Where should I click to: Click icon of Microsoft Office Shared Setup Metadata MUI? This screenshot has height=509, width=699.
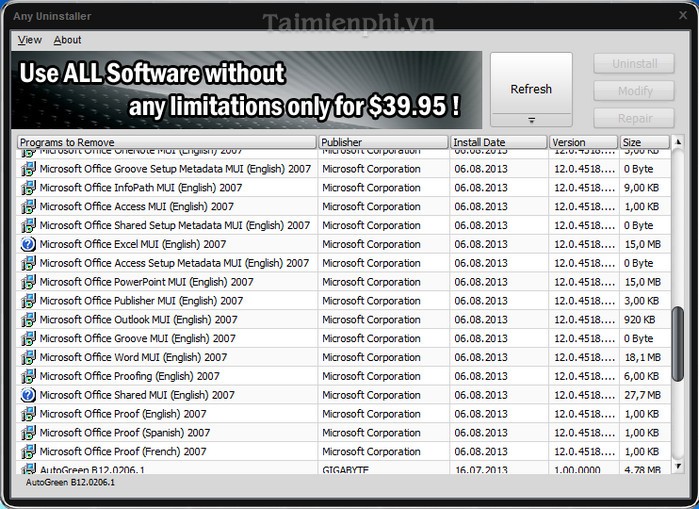(28, 226)
